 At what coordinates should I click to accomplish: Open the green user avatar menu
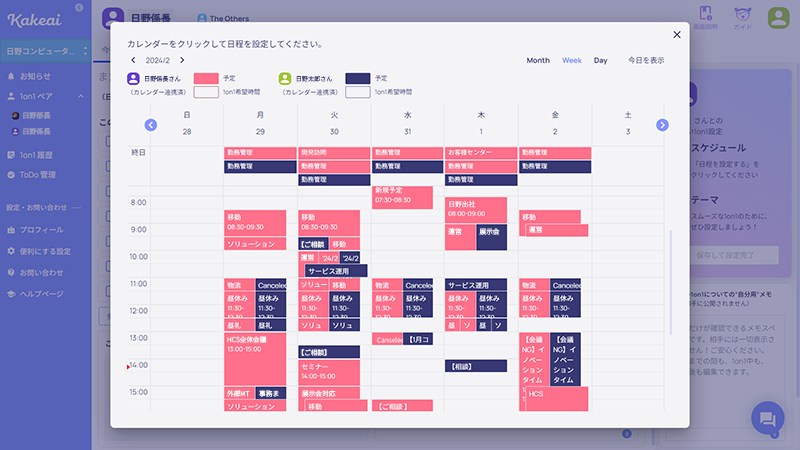click(x=779, y=18)
